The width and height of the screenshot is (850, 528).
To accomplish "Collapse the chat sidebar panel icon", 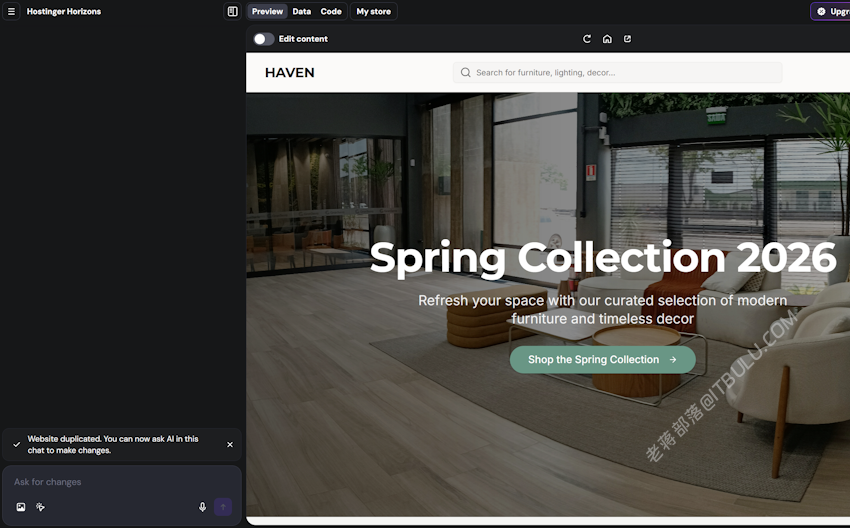I will (233, 11).
